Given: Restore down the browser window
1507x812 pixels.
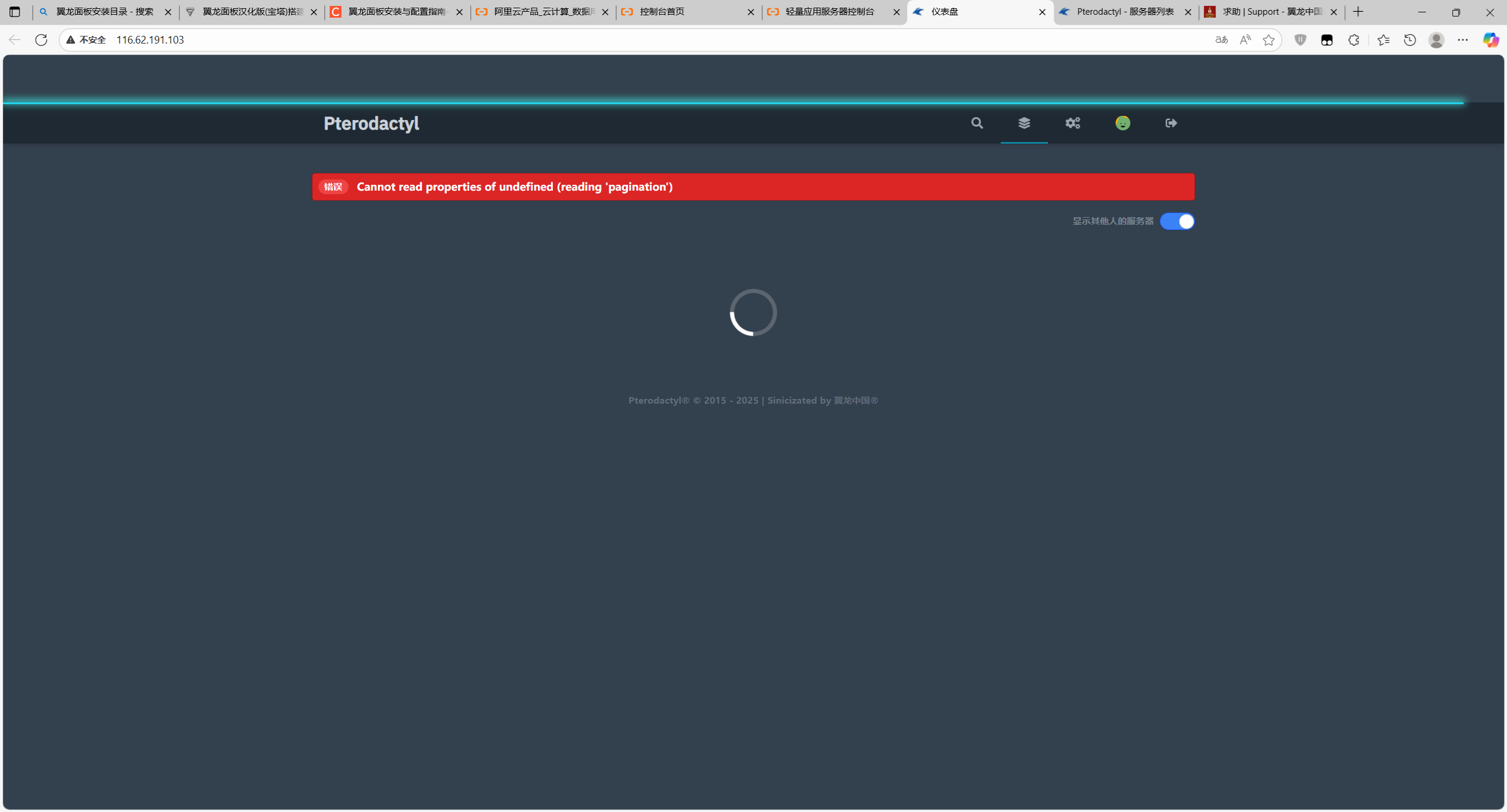Looking at the screenshot, I should click(1456, 12).
